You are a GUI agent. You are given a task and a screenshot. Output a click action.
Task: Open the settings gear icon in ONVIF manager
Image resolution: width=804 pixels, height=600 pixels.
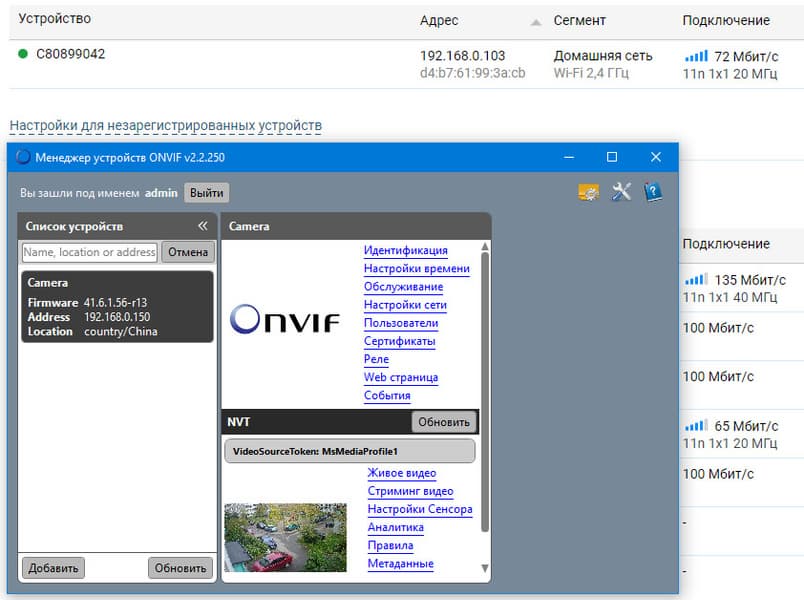point(589,192)
